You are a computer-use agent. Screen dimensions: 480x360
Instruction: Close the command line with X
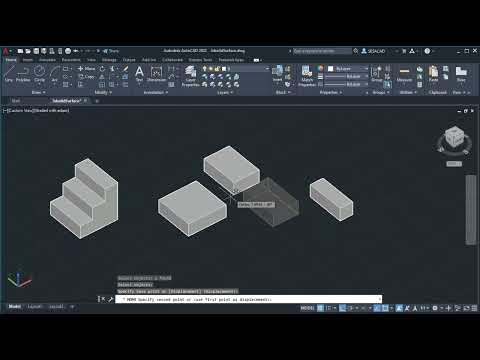[103, 299]
